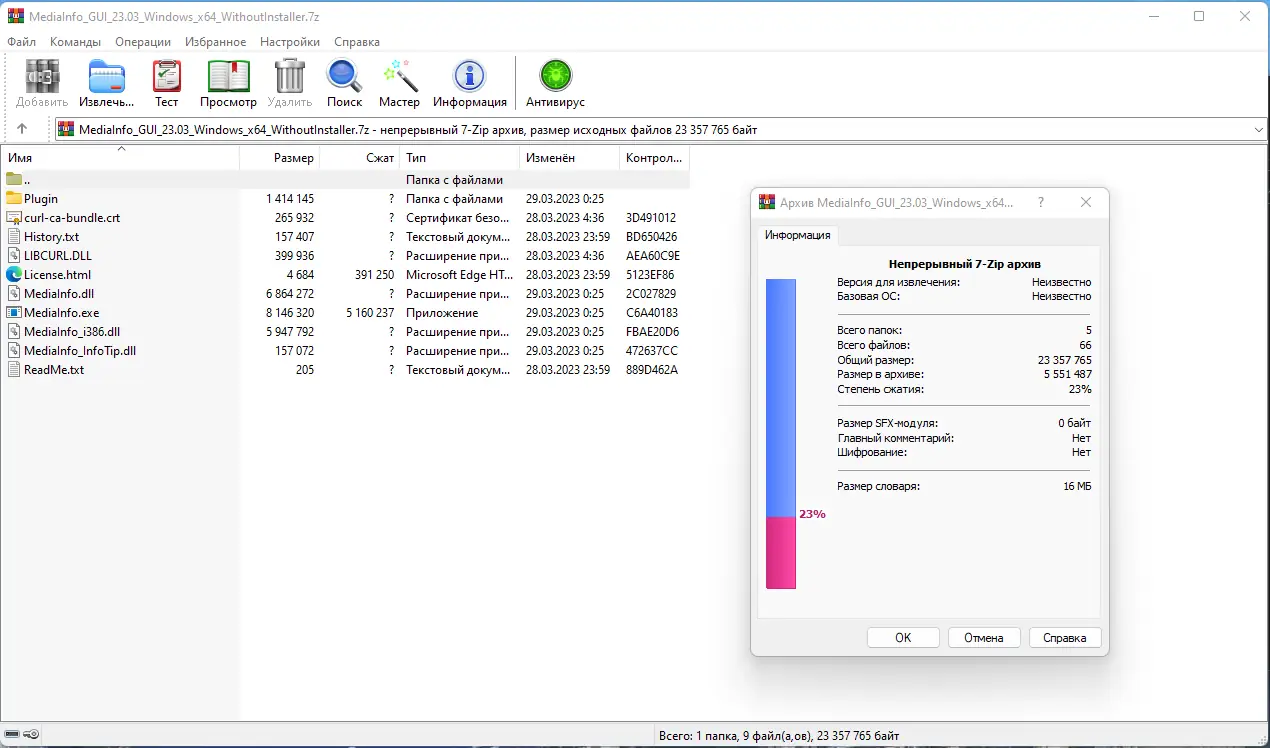This screenshot has height=748, width=1270.
Task: Open the Справка menu
Action: click(x=357, y=42)
